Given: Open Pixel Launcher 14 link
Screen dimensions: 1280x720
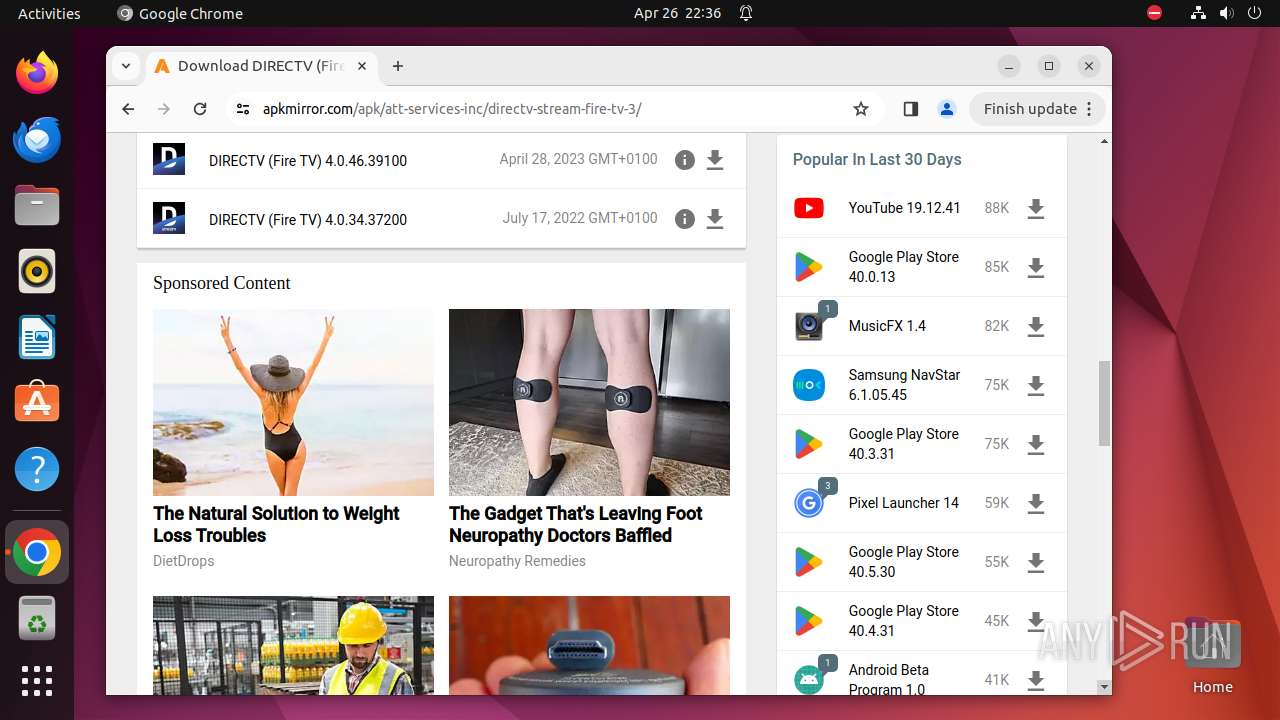Looking at the screenshot, I should pyautogui.click(x=903, y=503).
